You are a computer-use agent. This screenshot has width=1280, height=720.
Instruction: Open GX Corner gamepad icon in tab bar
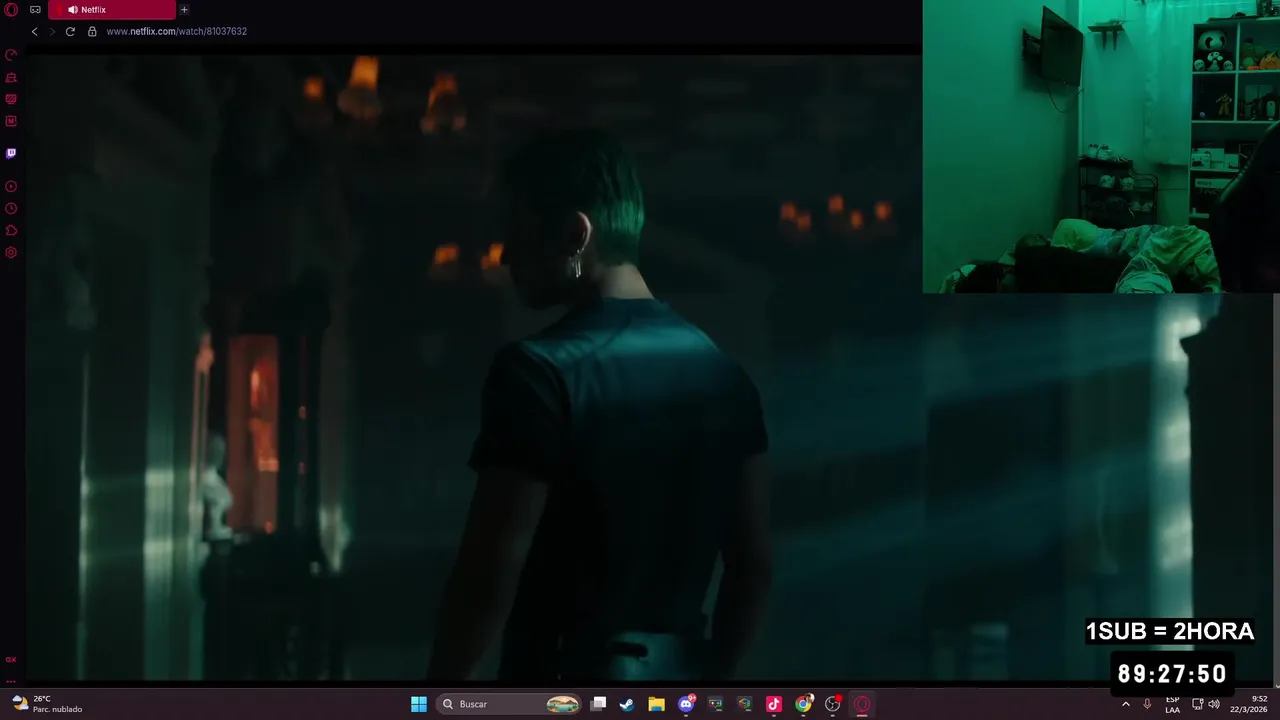(35, 10)
